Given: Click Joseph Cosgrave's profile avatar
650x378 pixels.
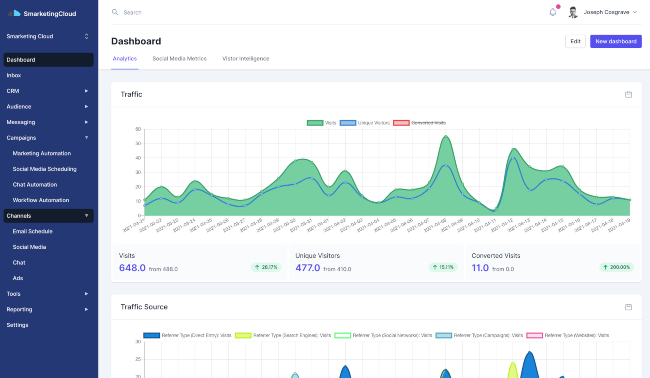Looking at the screenshot, I should 573,12.
